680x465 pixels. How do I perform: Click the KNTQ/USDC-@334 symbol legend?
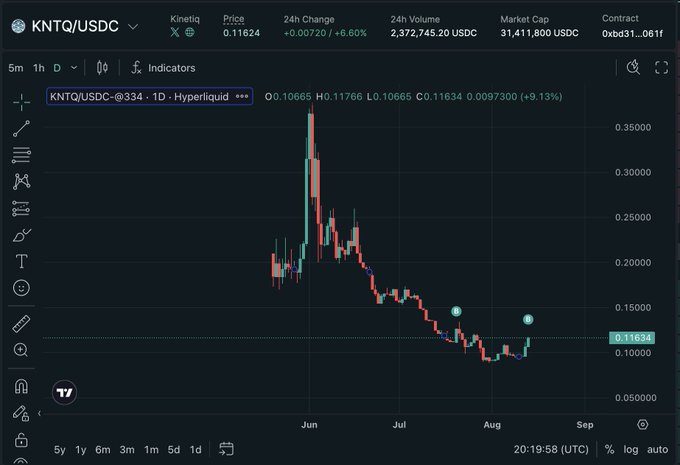pyautogui.click(x=139, y=96)
